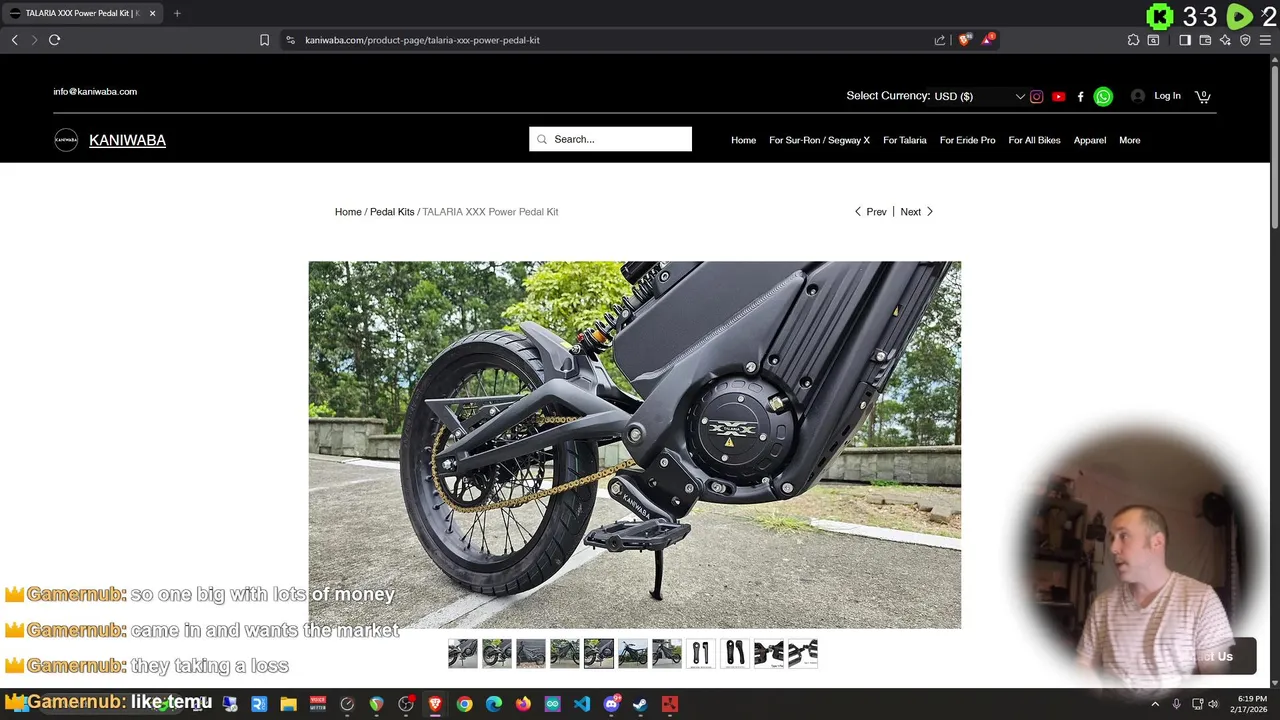Open Steam from the taskbar

pos(640,704)
